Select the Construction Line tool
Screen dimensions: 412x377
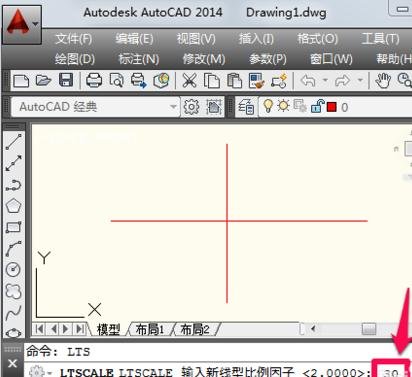click(14, 163)
